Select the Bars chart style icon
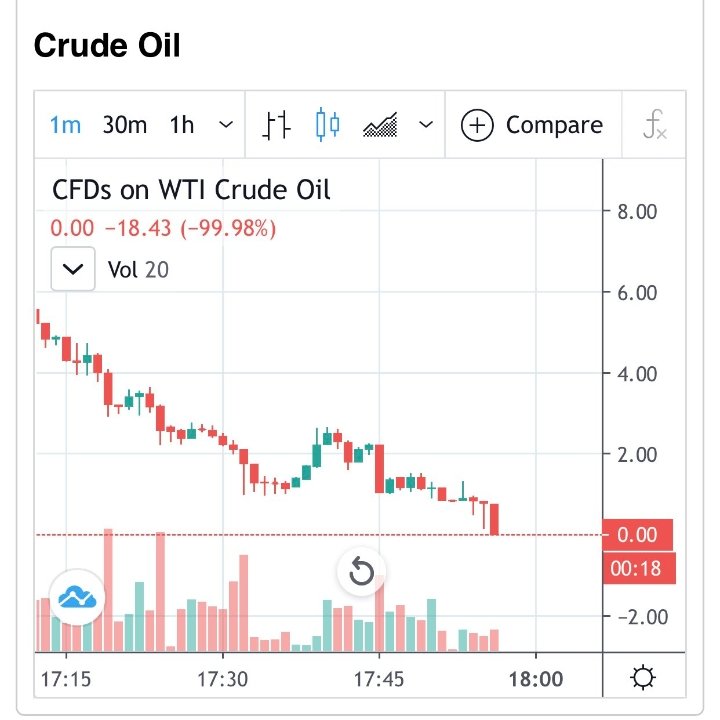 point(278,126)
